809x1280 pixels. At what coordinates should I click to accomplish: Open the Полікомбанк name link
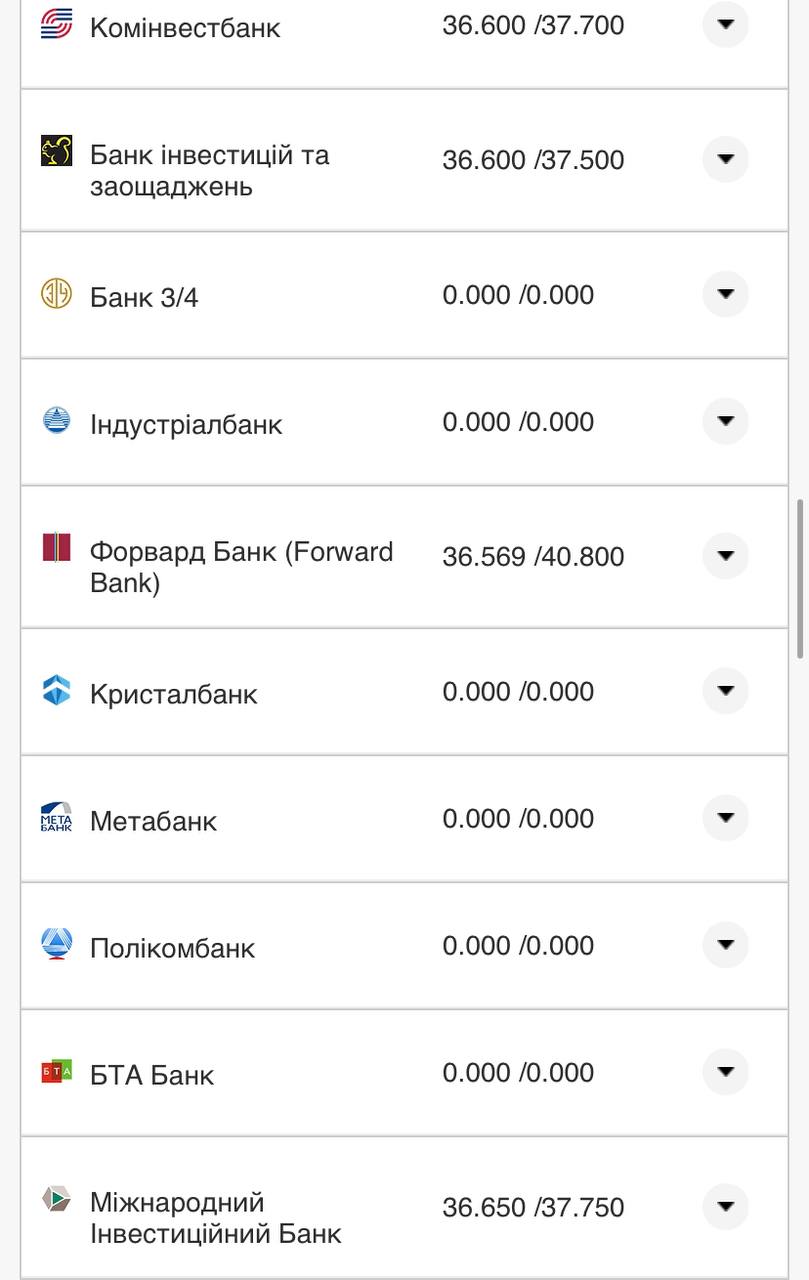click(x=172, y=948)
